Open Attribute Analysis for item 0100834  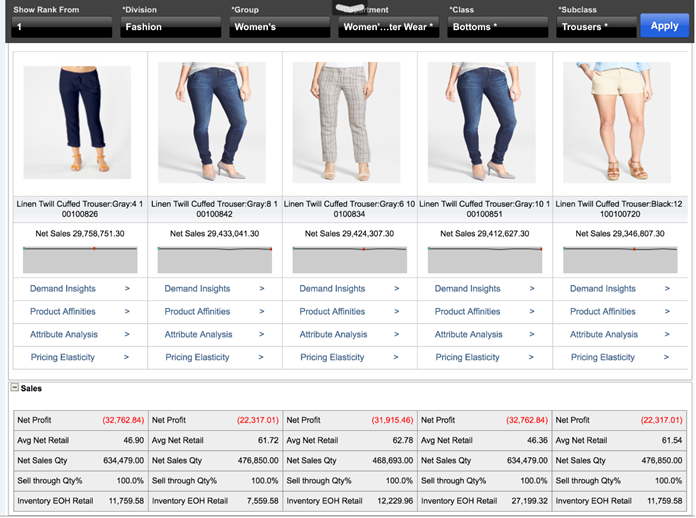[x=333, y=334]
